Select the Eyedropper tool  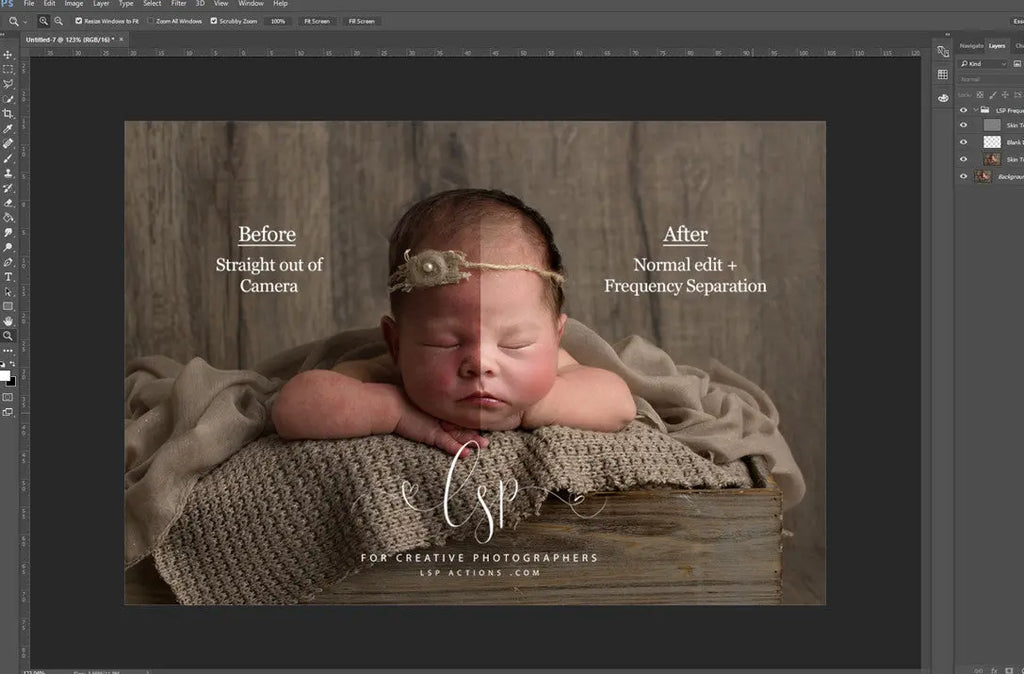coord(8,129)
